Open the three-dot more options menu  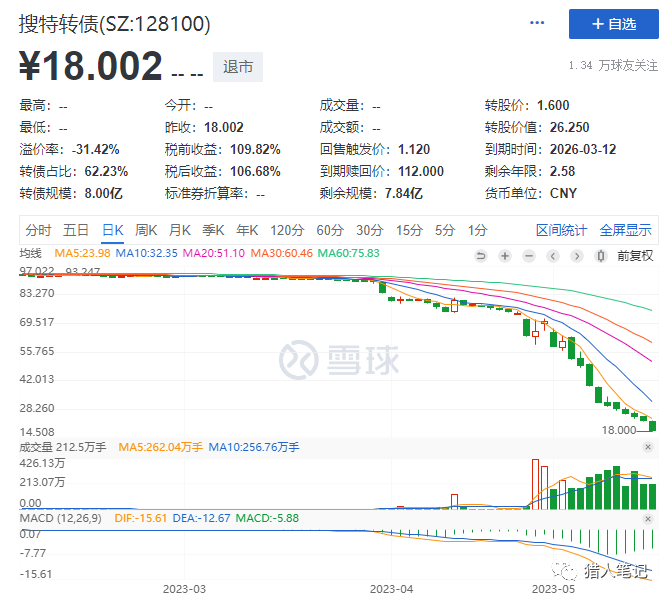click(537, 23)
